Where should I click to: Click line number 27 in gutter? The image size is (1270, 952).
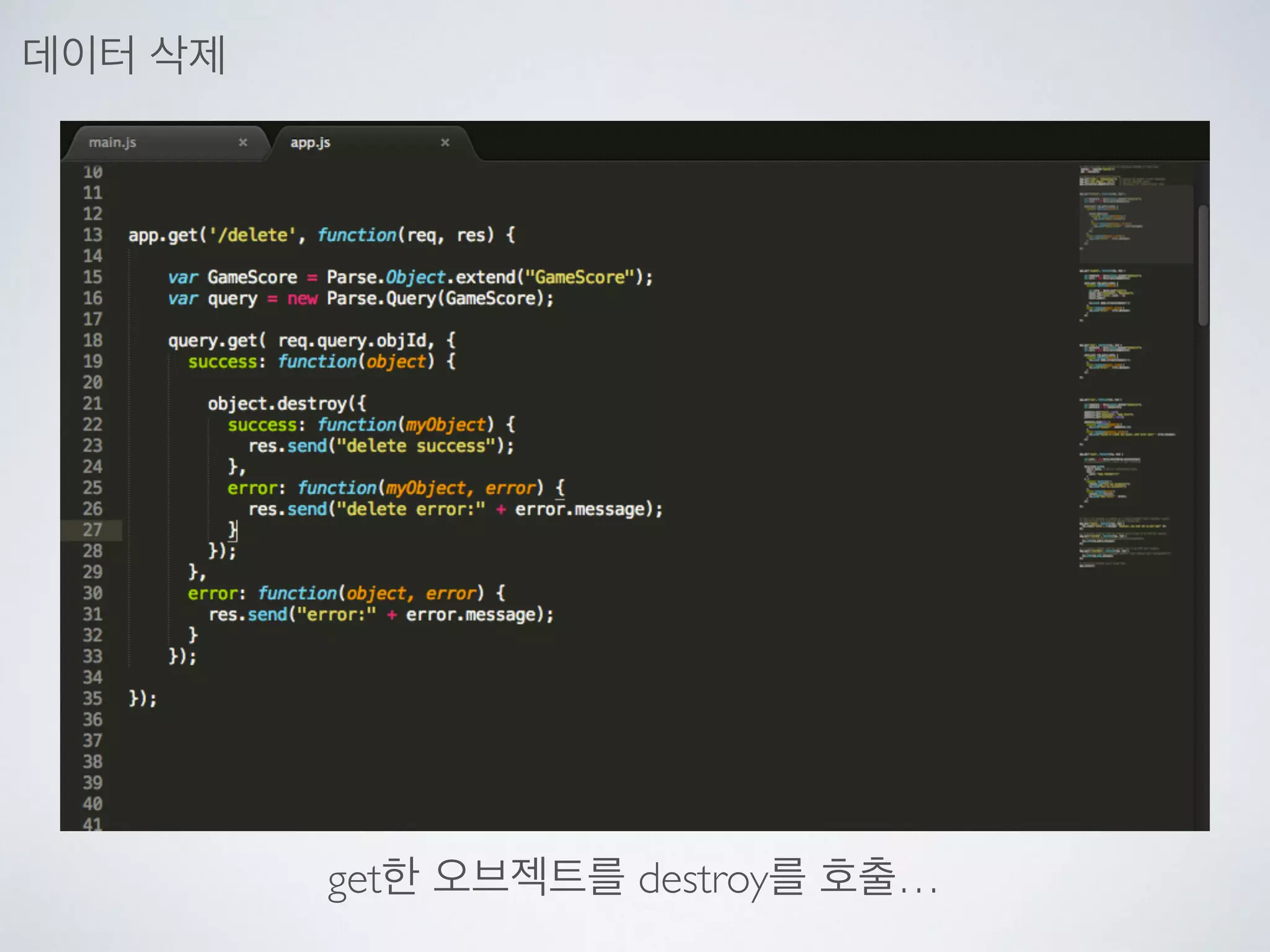click(x=92, y=530)
